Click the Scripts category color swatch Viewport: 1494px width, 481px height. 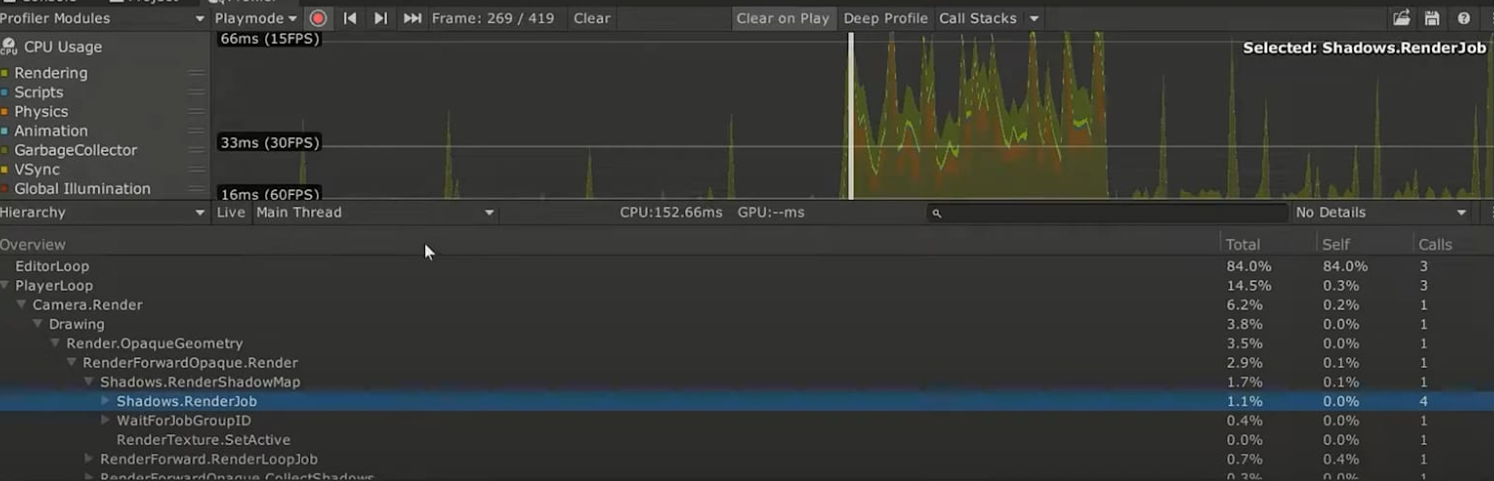(x=5, y=92)
